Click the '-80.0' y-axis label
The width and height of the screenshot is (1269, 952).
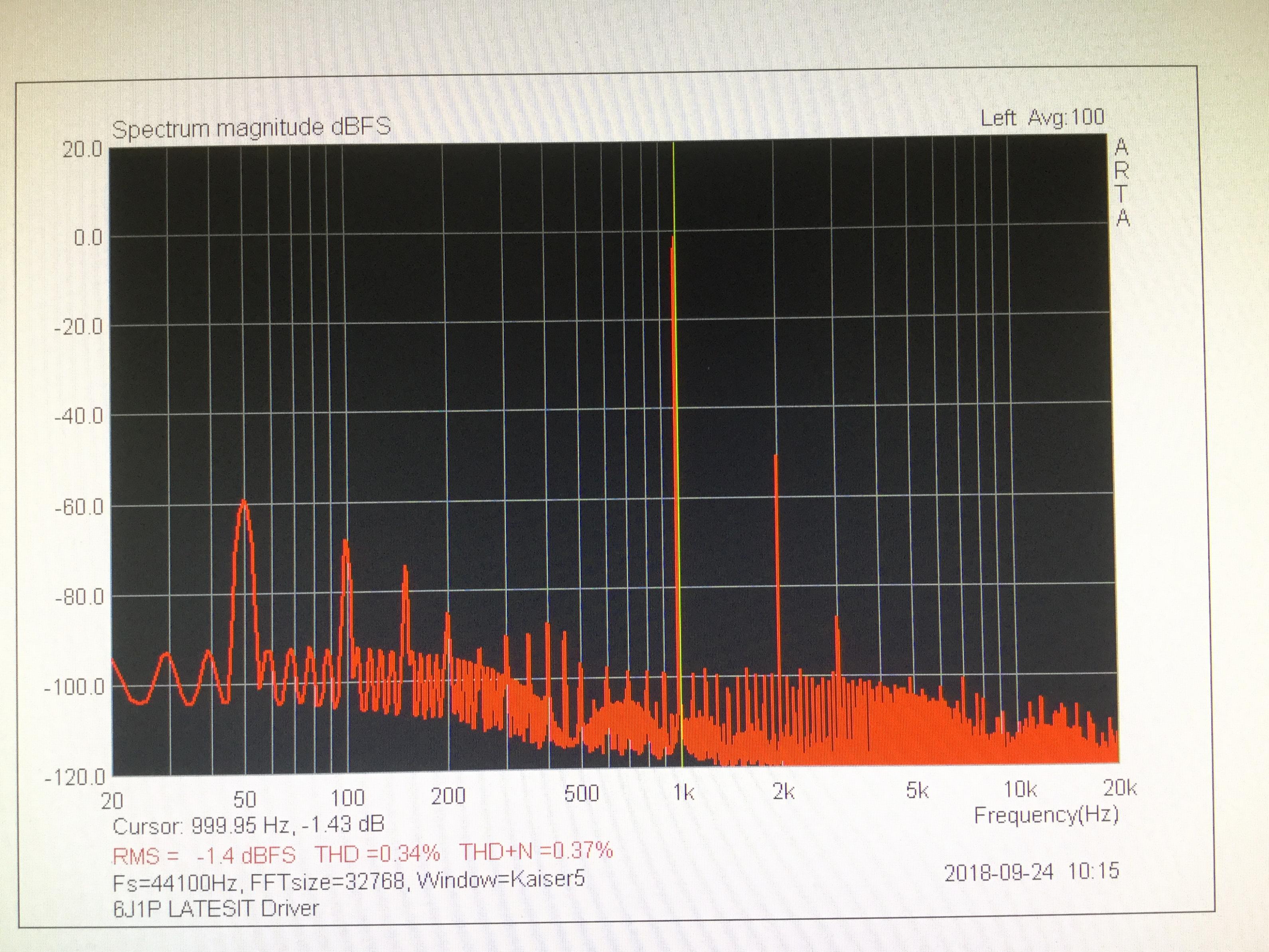pos(79,597)
